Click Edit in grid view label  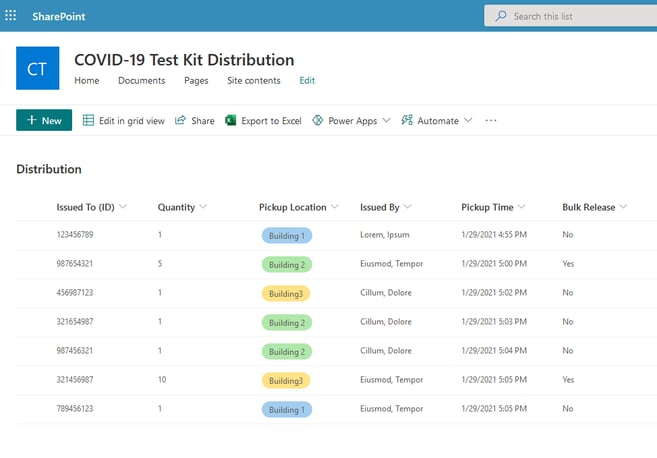point(132,121)
